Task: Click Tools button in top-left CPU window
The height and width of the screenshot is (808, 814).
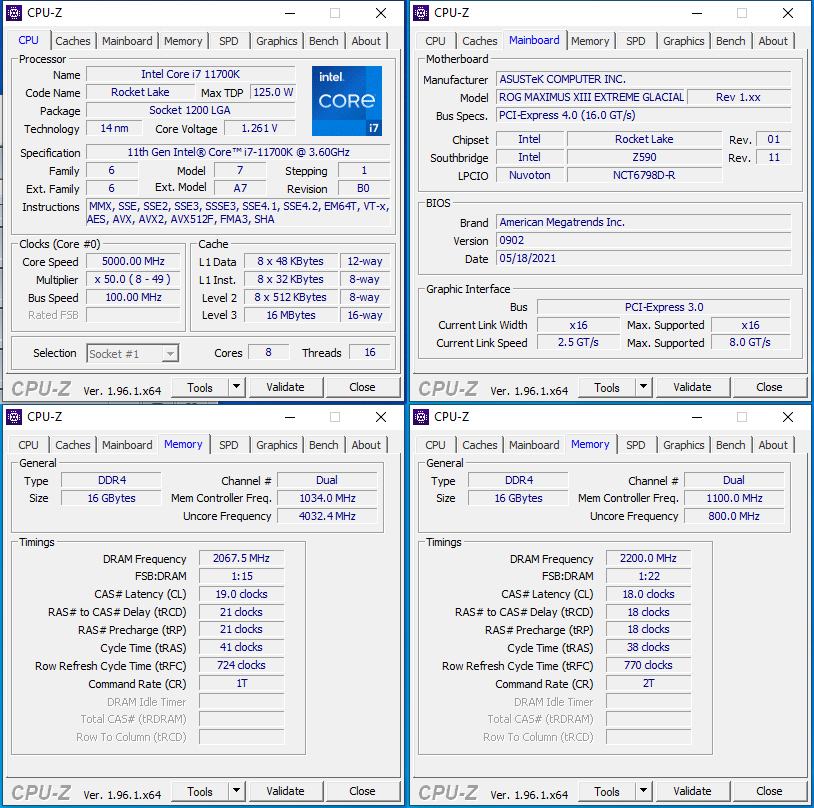Action: tap(200, 387)
